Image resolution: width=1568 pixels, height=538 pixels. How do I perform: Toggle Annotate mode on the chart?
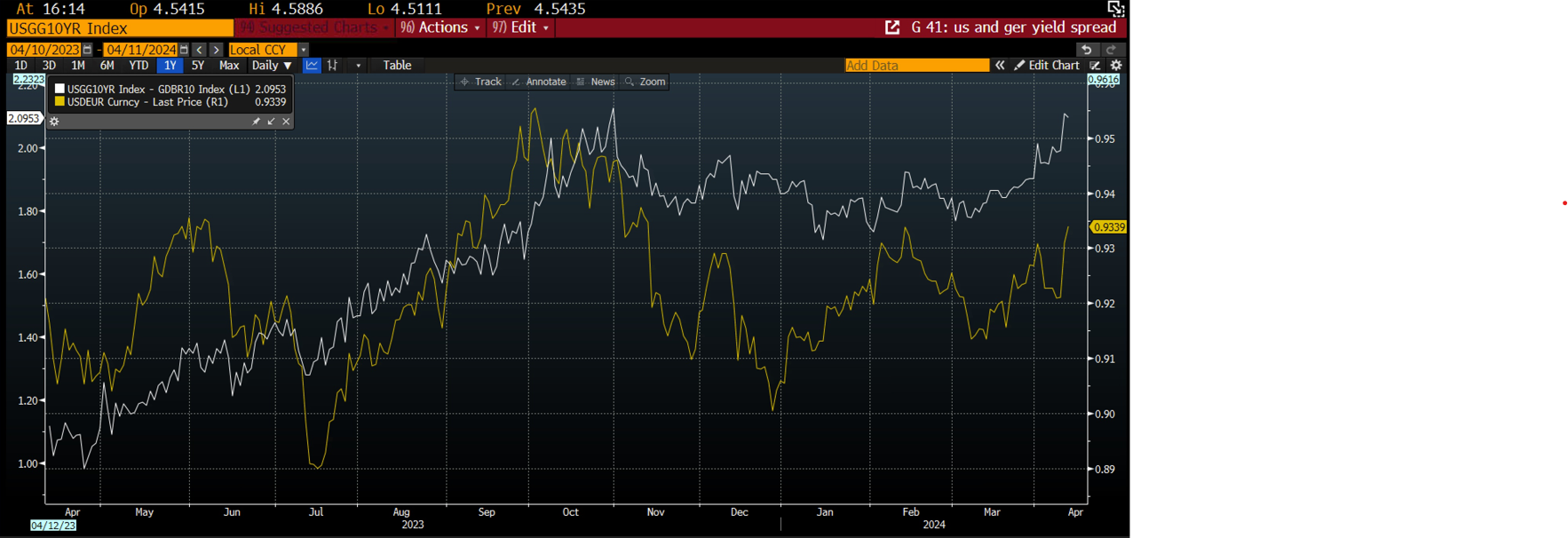click(x=539, y=82)
